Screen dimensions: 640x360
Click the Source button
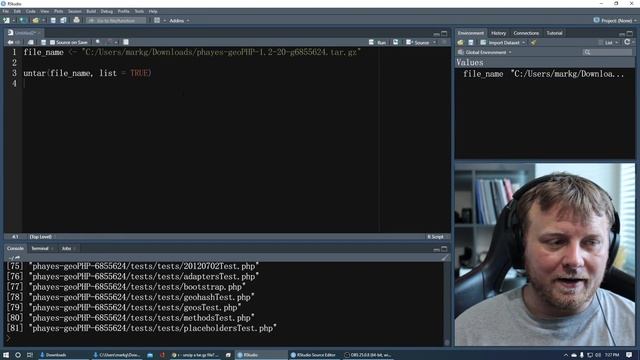click(418, 42)
